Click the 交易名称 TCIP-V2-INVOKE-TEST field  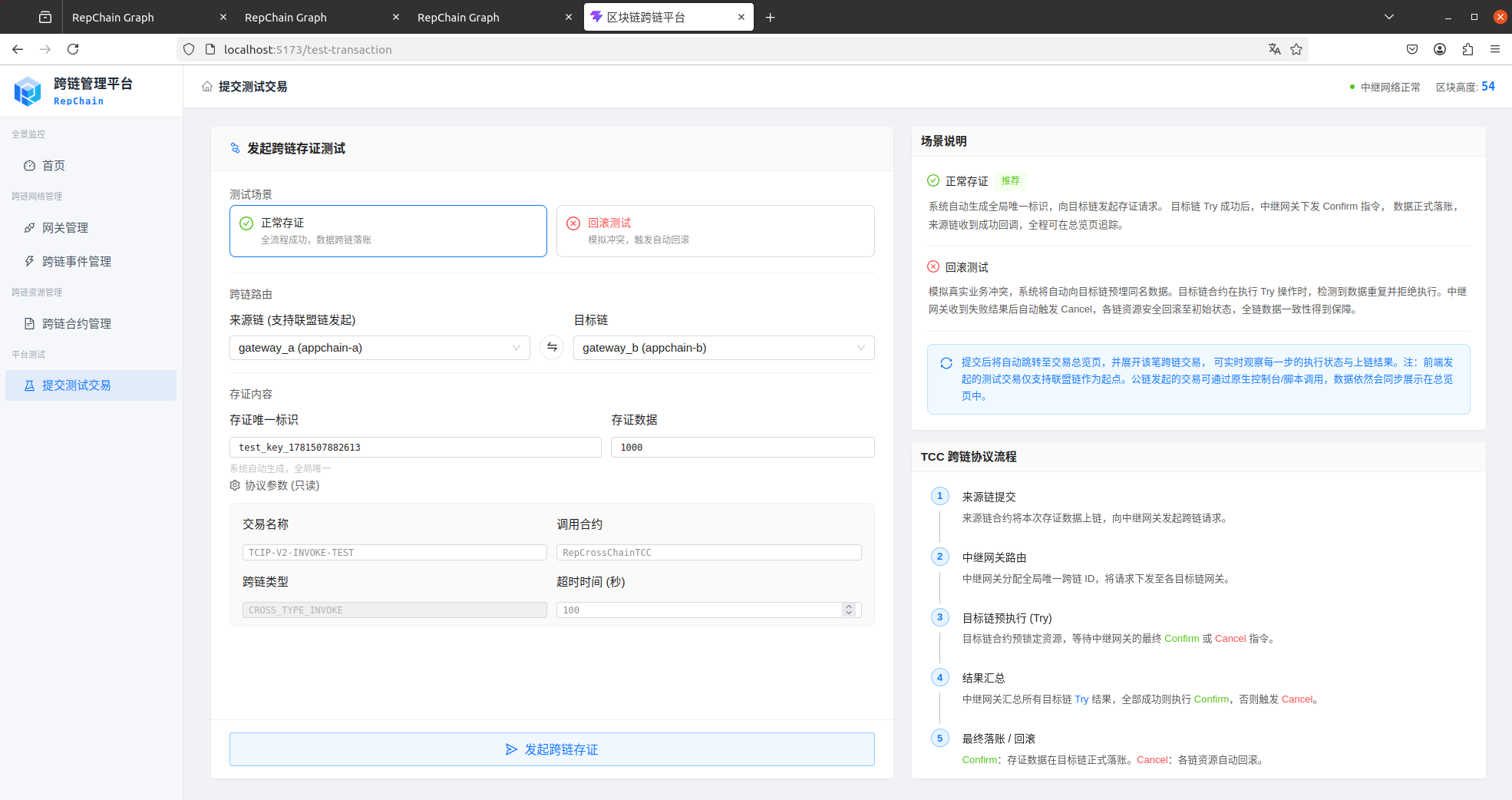[395, 553]
